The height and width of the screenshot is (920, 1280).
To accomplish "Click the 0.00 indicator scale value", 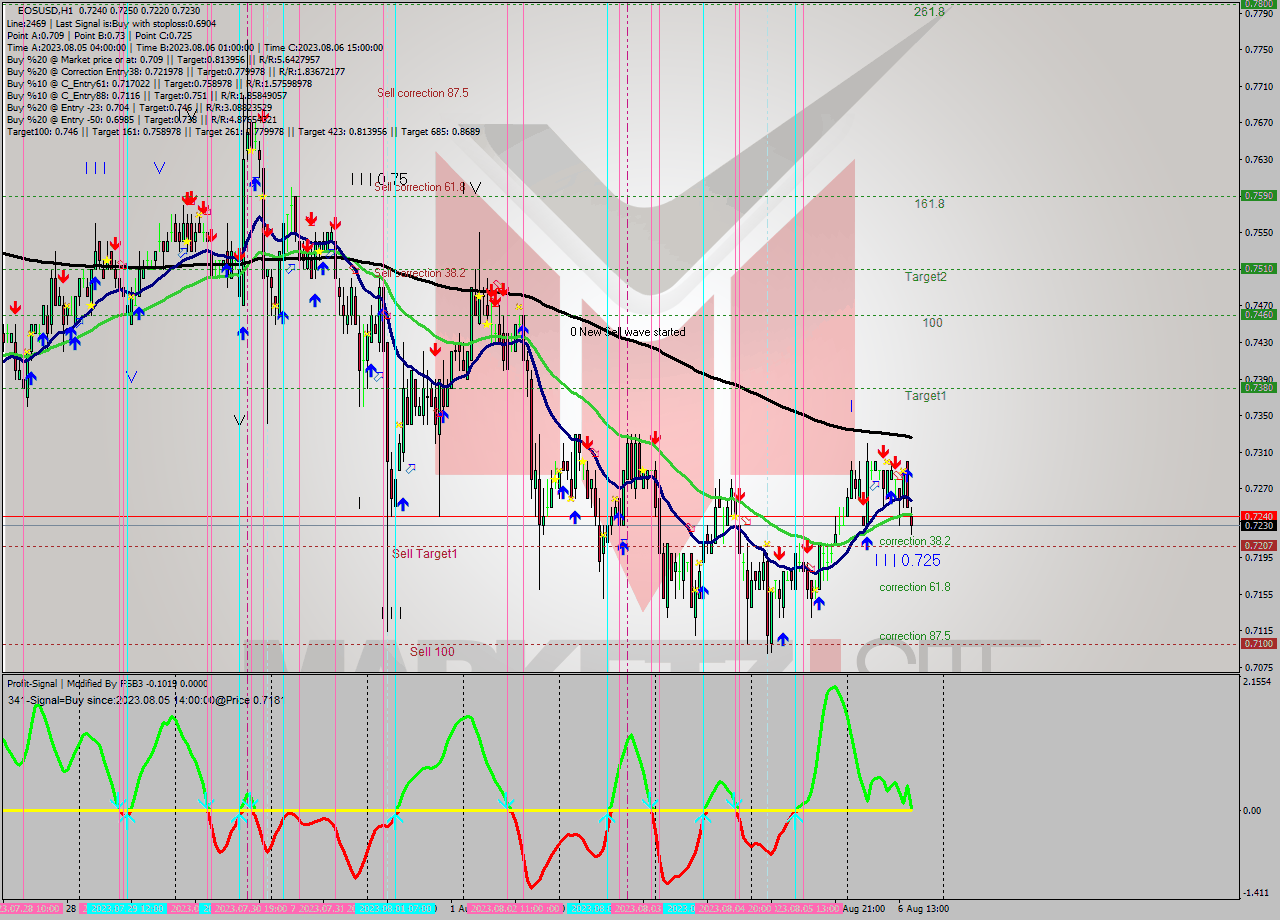I will (x=1254, y=810).
